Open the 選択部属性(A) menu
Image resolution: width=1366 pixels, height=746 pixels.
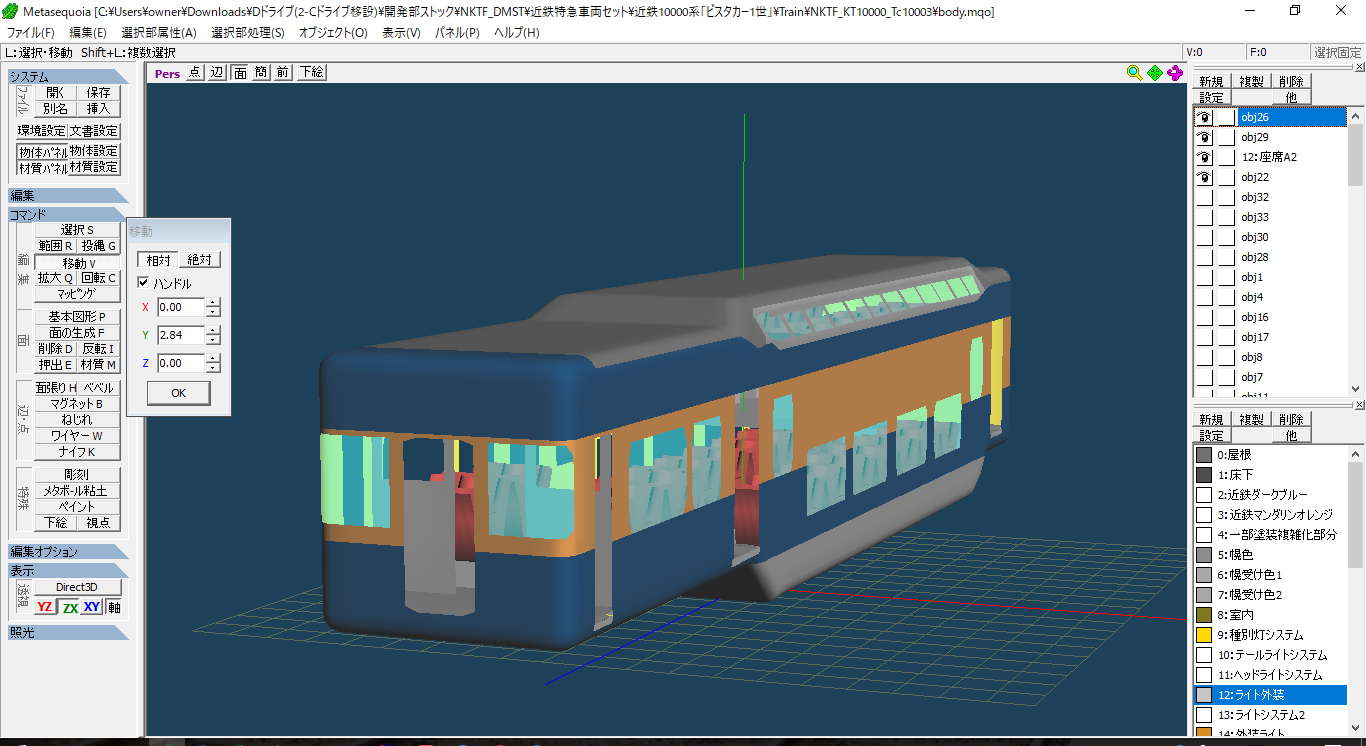[159, 33]
